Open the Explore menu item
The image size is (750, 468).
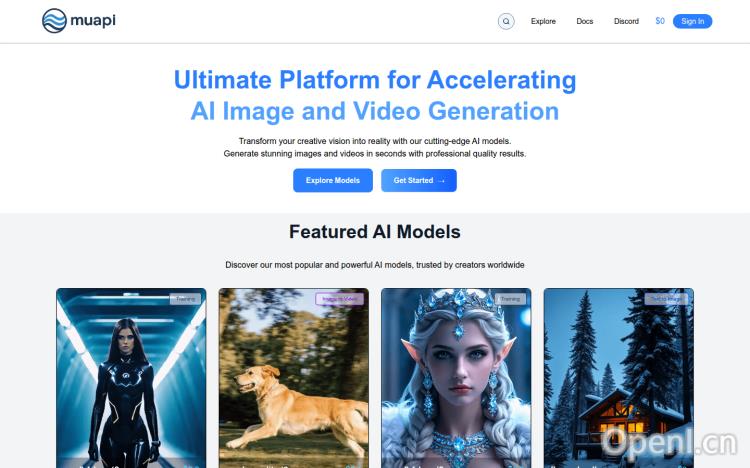click(543, 21)
